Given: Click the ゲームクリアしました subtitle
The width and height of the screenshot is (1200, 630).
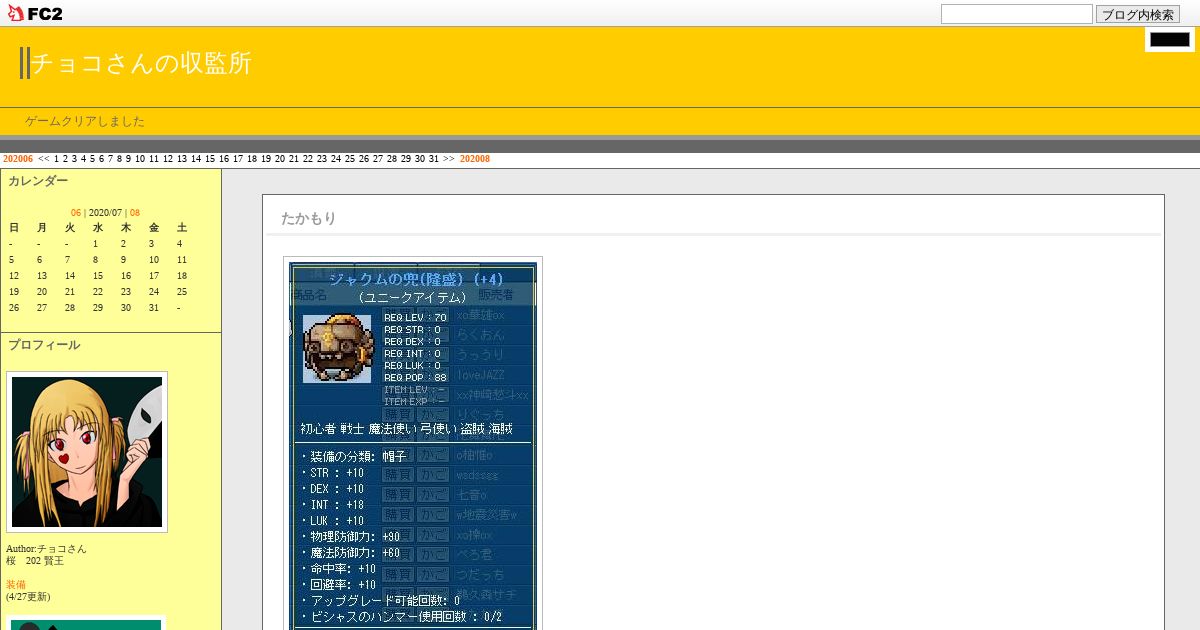Looking at the screenshot, I should click(x=85, y=121).
